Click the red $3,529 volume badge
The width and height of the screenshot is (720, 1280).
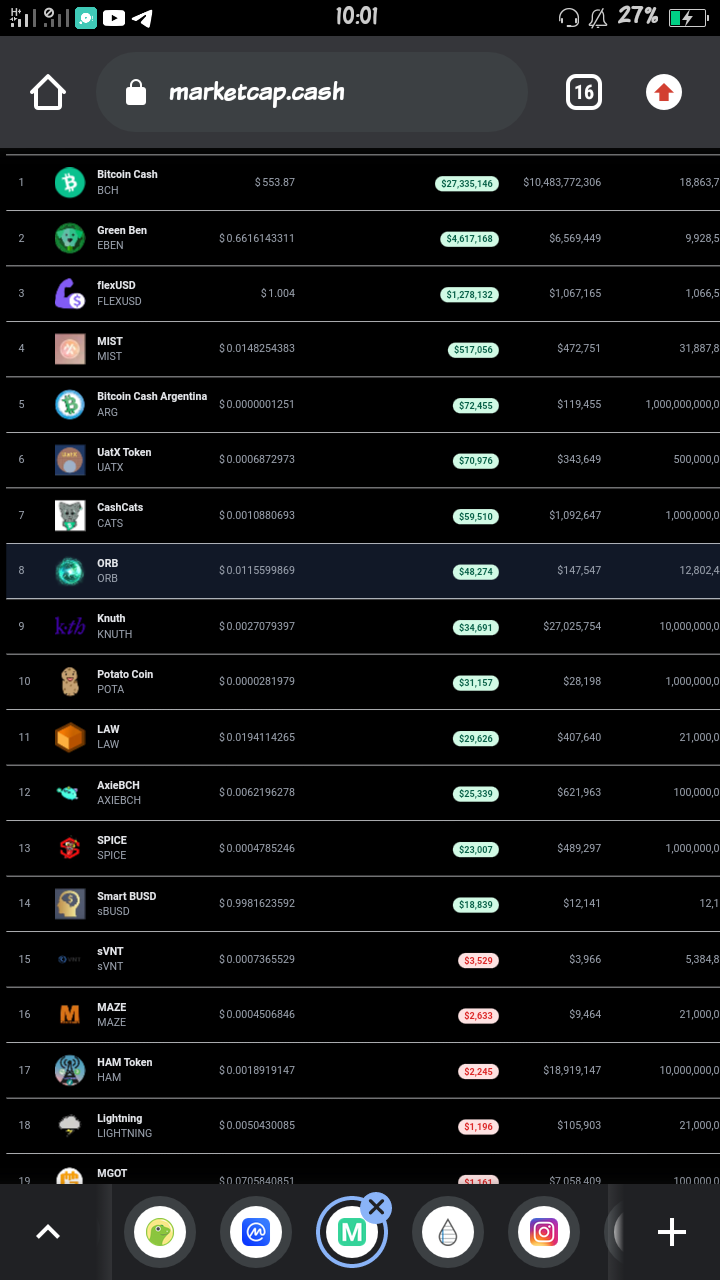pyautogui.click(x=478, y=960)
